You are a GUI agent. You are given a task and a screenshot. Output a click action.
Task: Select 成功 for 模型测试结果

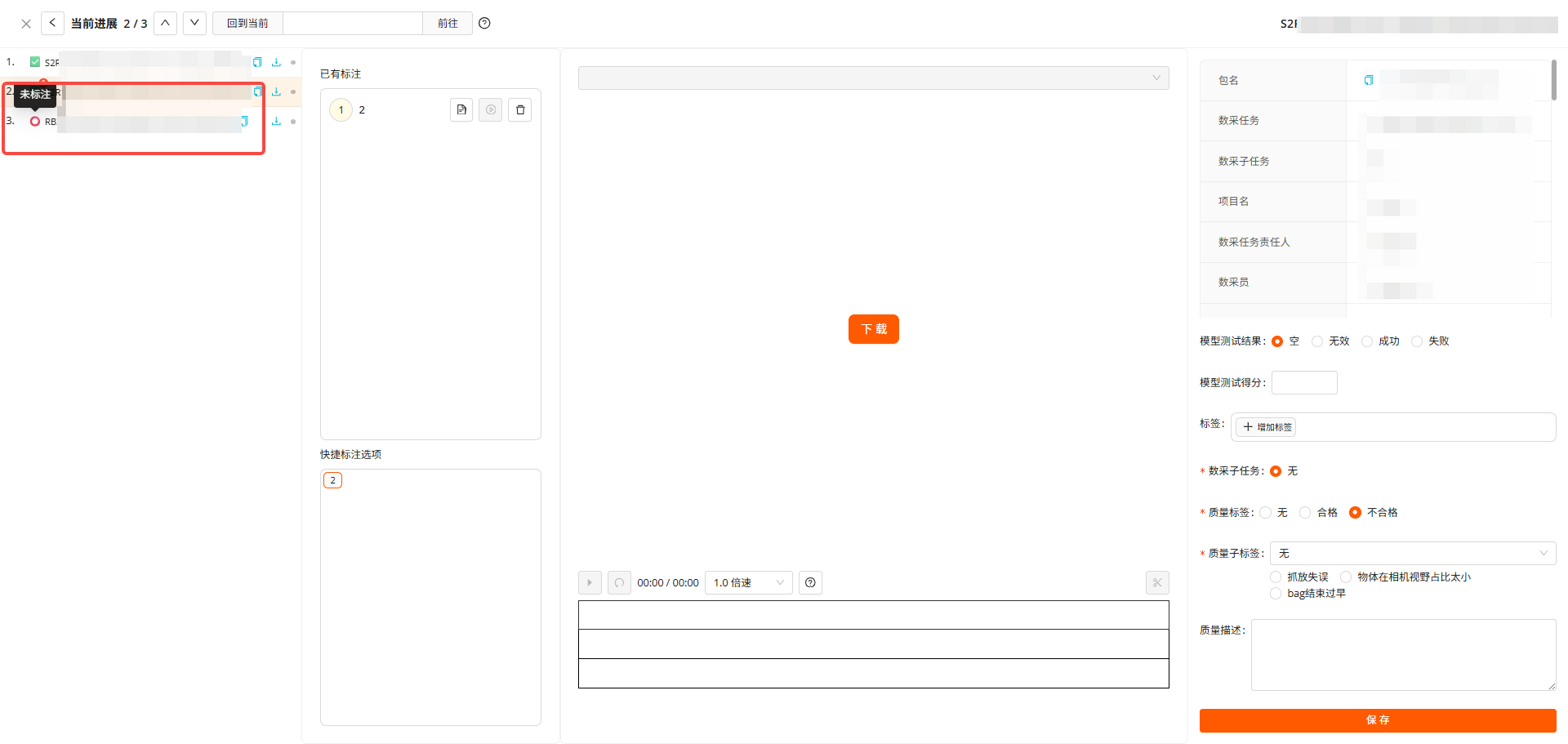1368,341
